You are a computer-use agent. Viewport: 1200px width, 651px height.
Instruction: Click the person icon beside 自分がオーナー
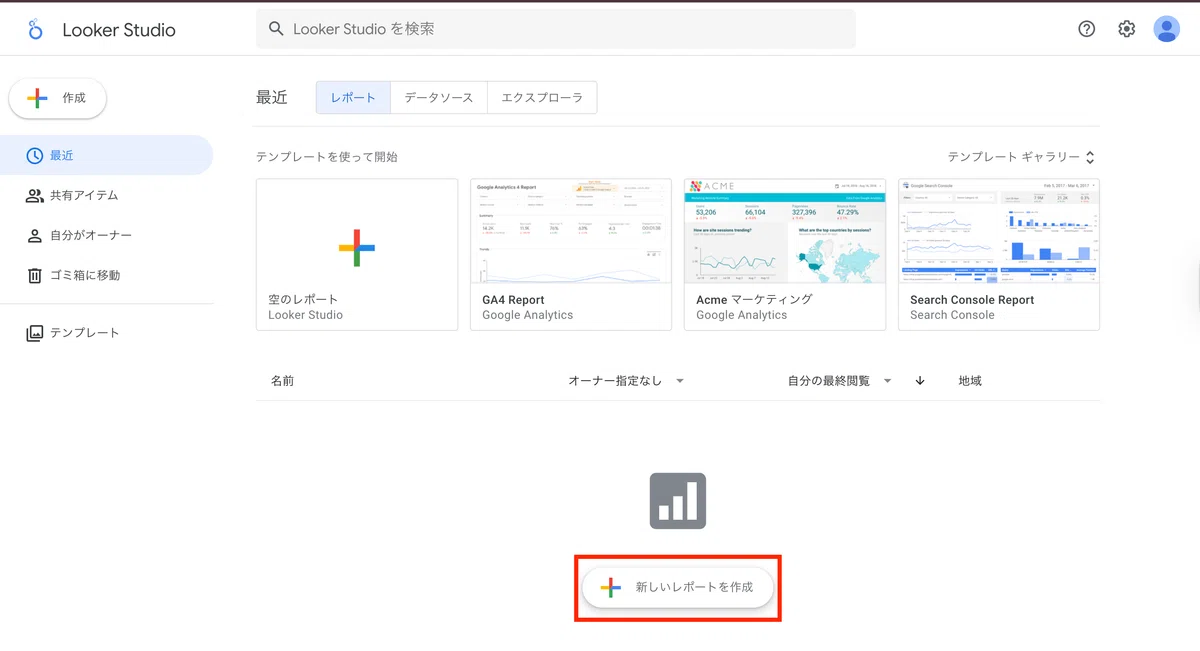34,235
